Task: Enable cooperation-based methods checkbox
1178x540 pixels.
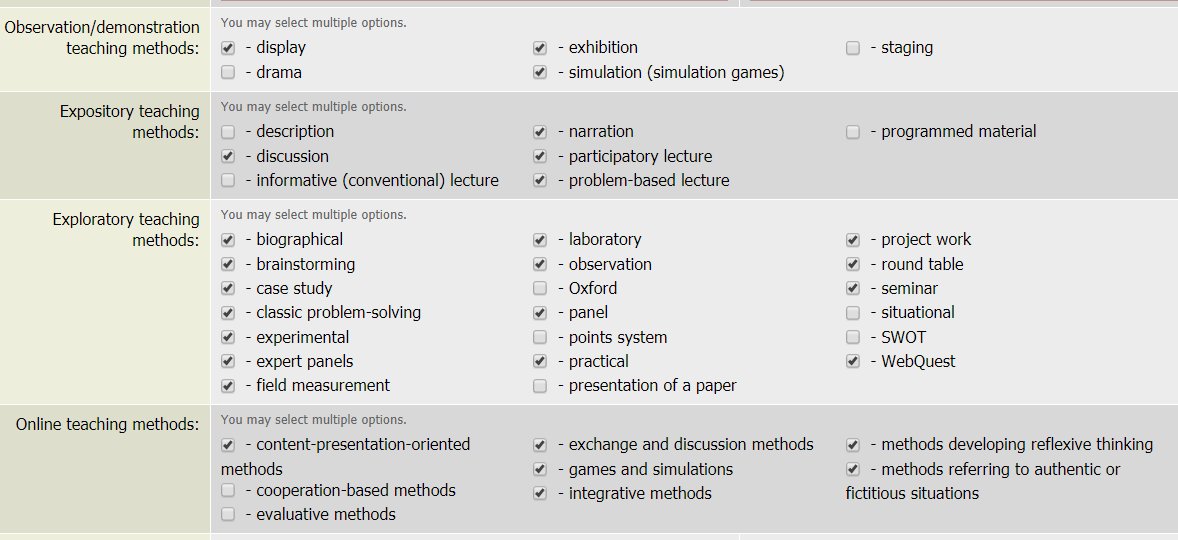Action: coord(228,490)
